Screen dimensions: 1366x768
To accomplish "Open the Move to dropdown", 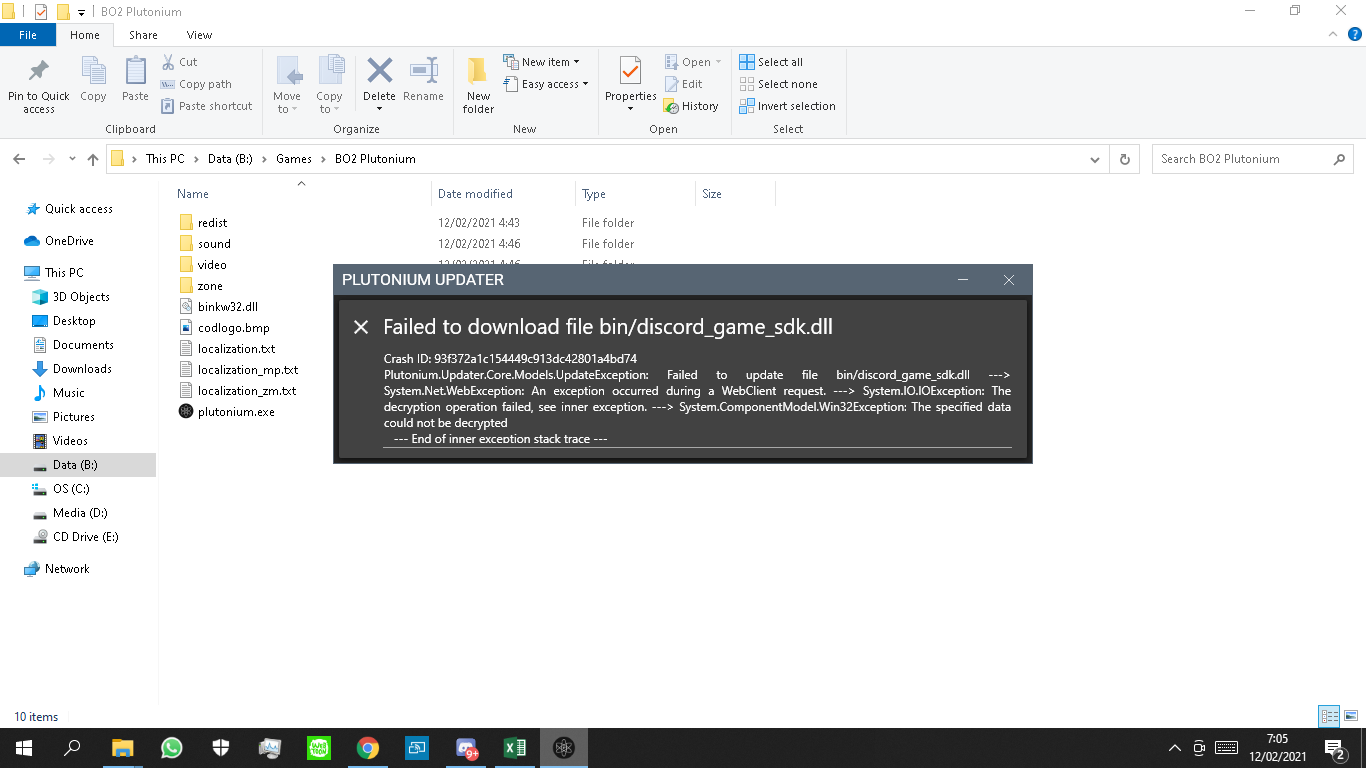I will pyautogui.click(x=287, y=85).
